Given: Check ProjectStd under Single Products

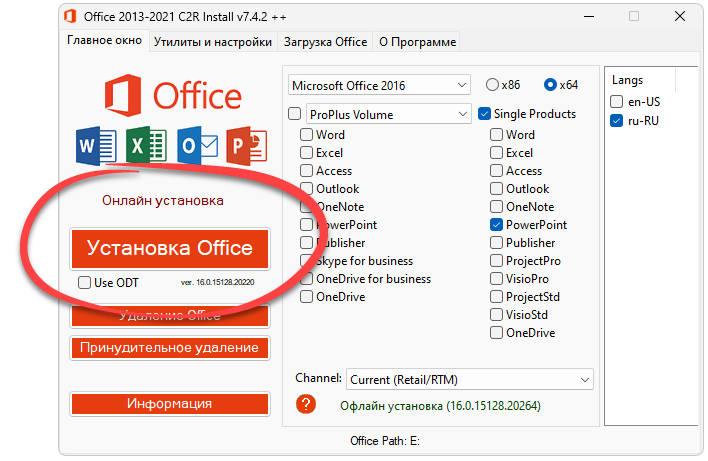Looking at the screenshot, I should (496, 297).
